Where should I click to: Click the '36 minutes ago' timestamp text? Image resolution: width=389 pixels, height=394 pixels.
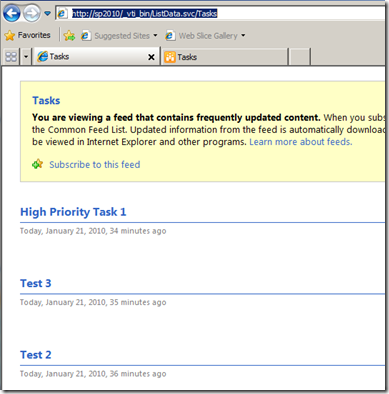138,374
